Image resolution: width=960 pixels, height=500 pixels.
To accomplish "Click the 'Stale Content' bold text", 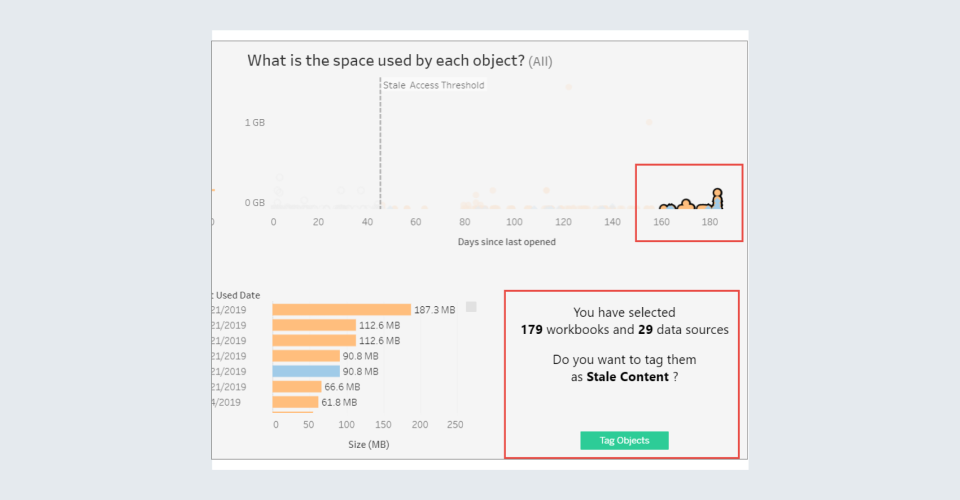I will click(627, 377).
